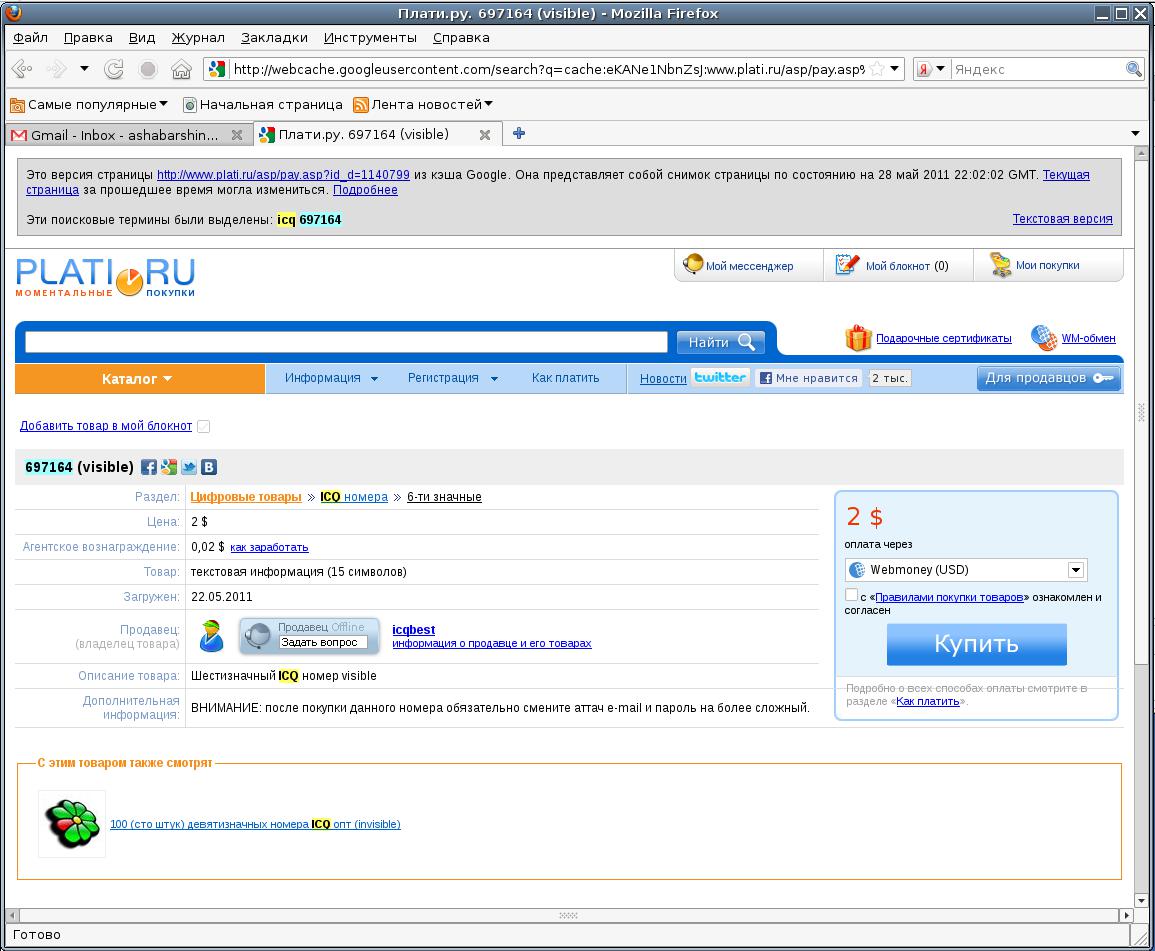Close the Gmail Inbox tab
This screenshot has width=1155, height=951.
236,135
